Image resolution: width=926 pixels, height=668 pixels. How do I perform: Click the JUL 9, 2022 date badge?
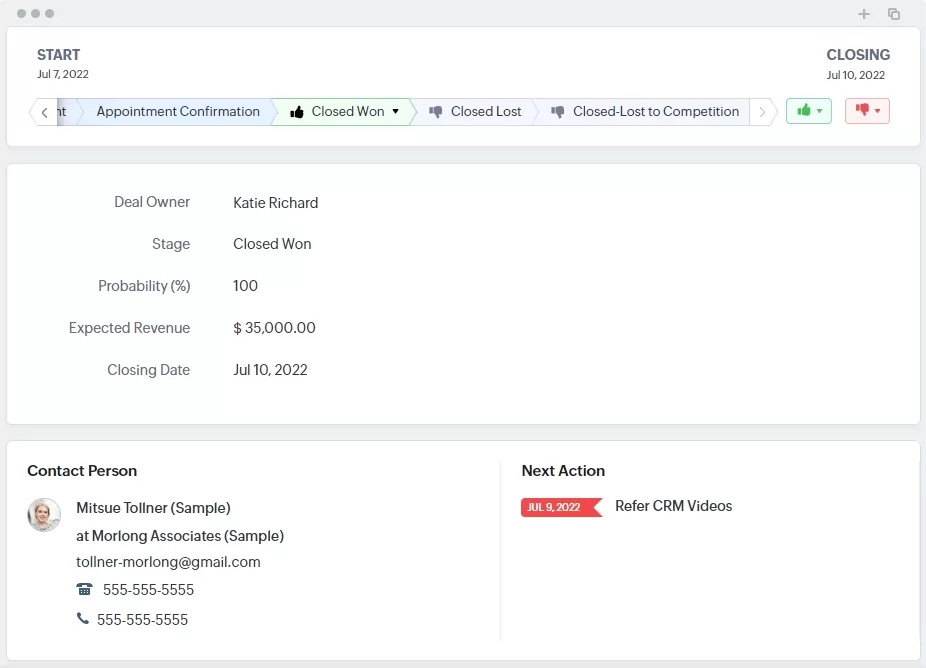click(556, 507)
